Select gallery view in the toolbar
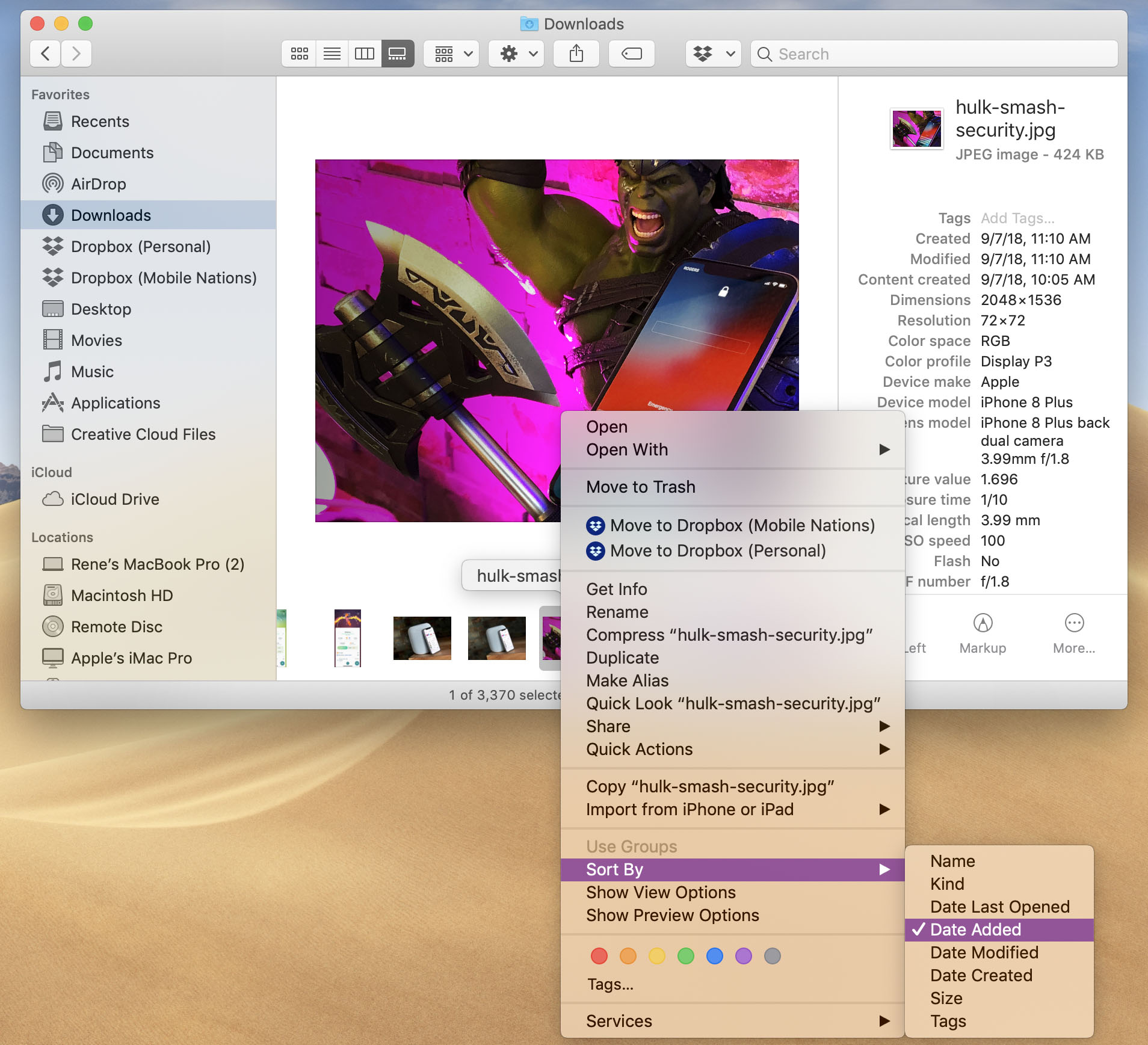The image size is (1148, 1045). tap(397, 54)
